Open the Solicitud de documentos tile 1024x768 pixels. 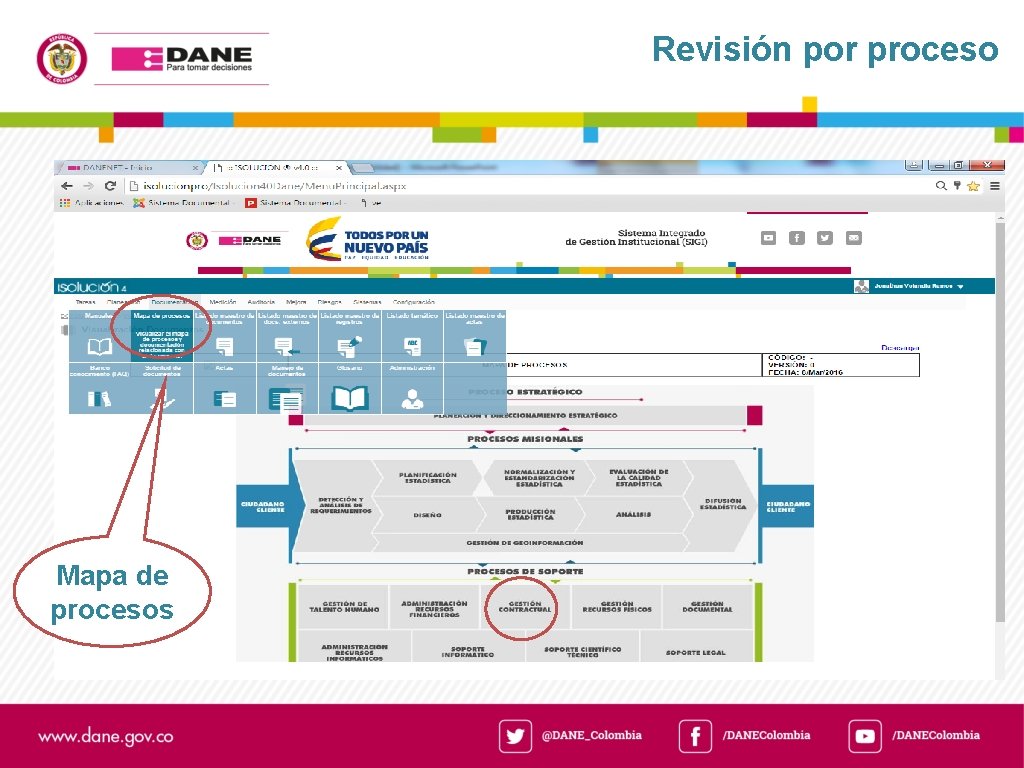(x=162, y=388)
